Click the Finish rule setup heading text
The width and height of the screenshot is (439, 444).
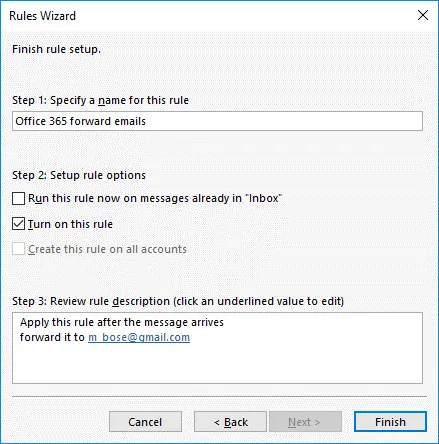pos(56,49)
